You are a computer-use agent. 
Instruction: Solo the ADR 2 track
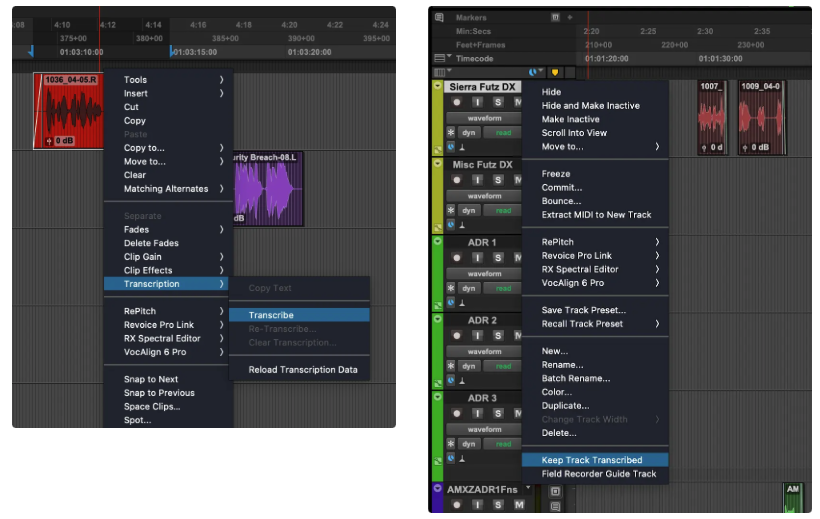point(499,336)
